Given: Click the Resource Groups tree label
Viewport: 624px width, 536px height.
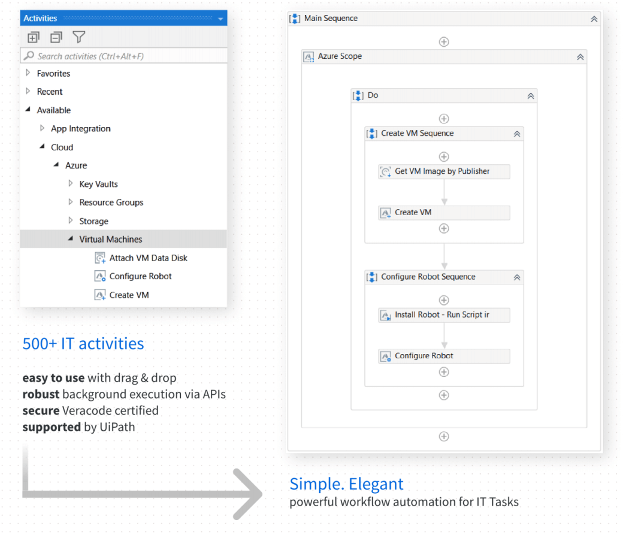Looking at the screenshot, I should tap(111, 203).
